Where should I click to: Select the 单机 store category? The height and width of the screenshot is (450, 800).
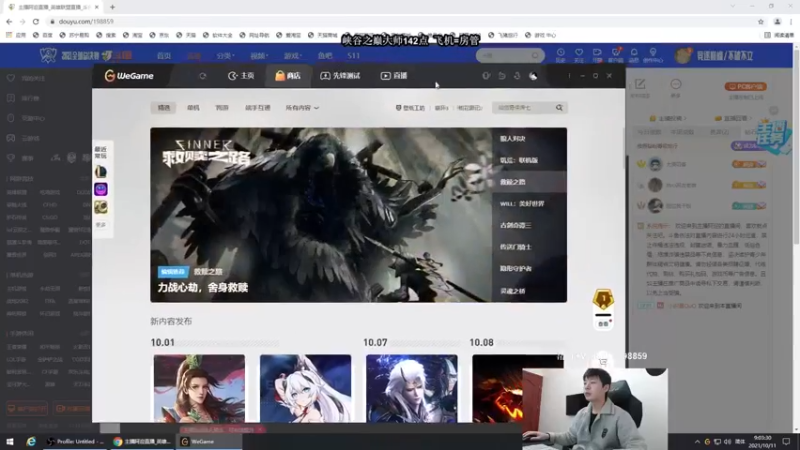[x=193, y=108]
